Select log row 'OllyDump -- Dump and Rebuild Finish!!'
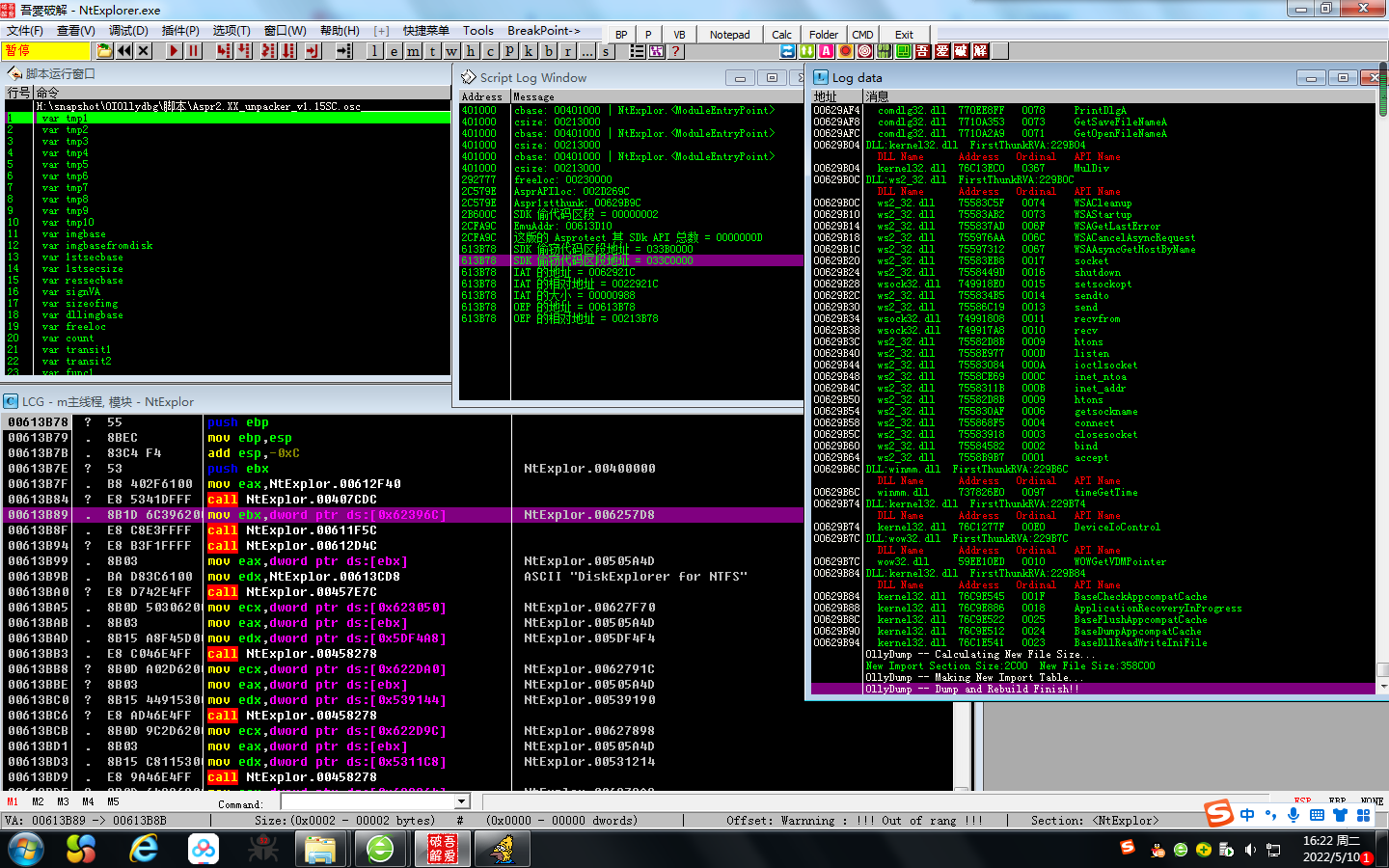The image size is (1389, 868). [1093, 689]
